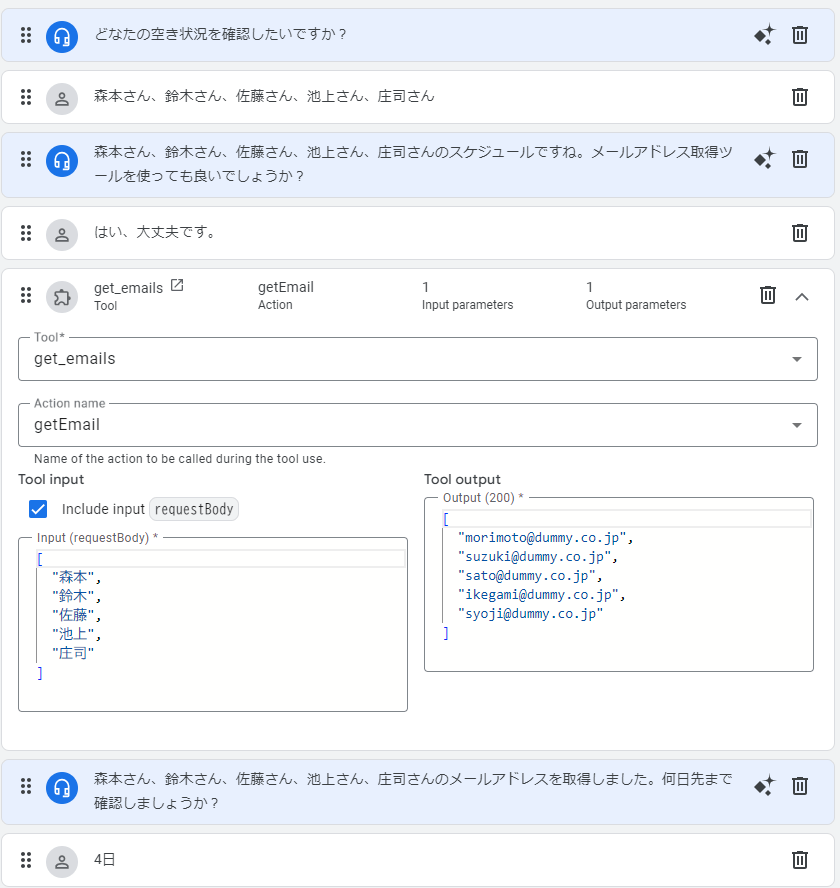
Task: Click "sato@dummy.co.jp" in the output
Action: 527,575
